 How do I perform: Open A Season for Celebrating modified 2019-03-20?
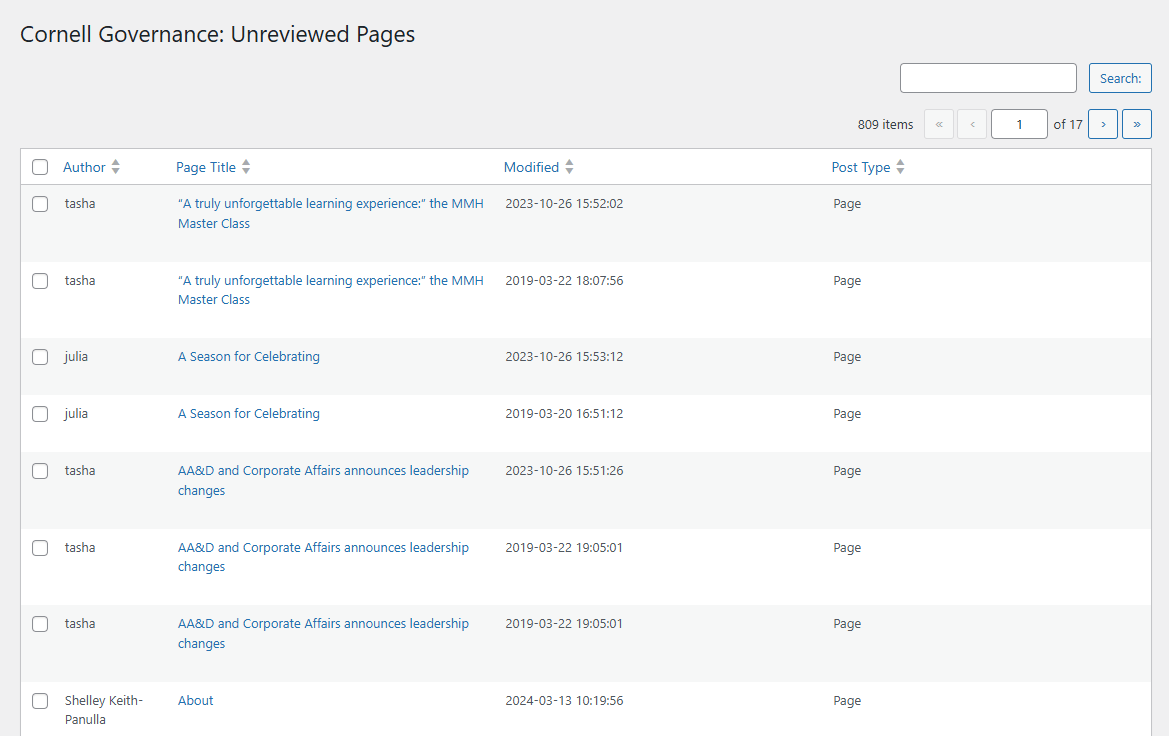[248, 413]
